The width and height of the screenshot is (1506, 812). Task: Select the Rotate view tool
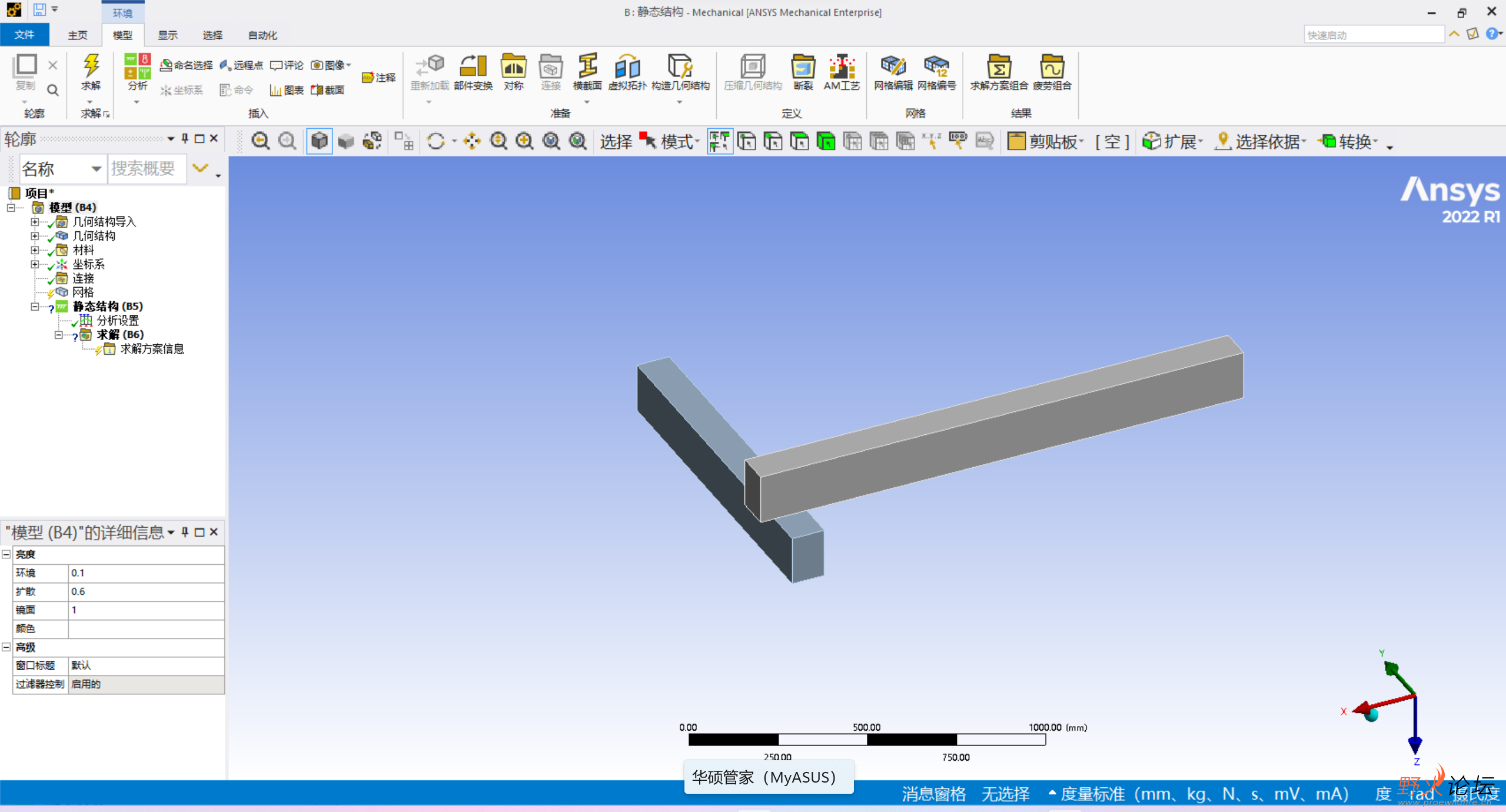point(436,141)
